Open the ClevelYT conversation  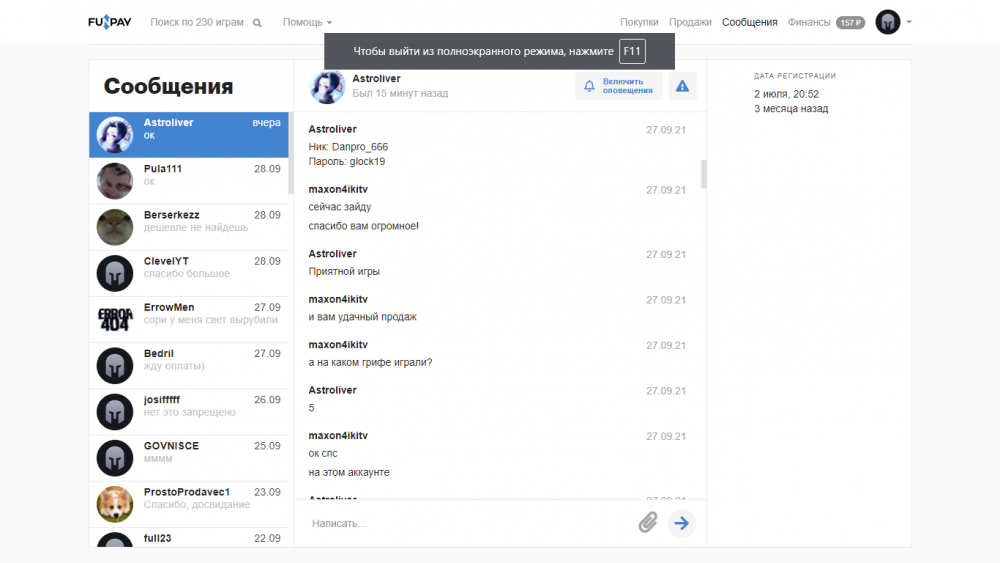coord(189,274)
